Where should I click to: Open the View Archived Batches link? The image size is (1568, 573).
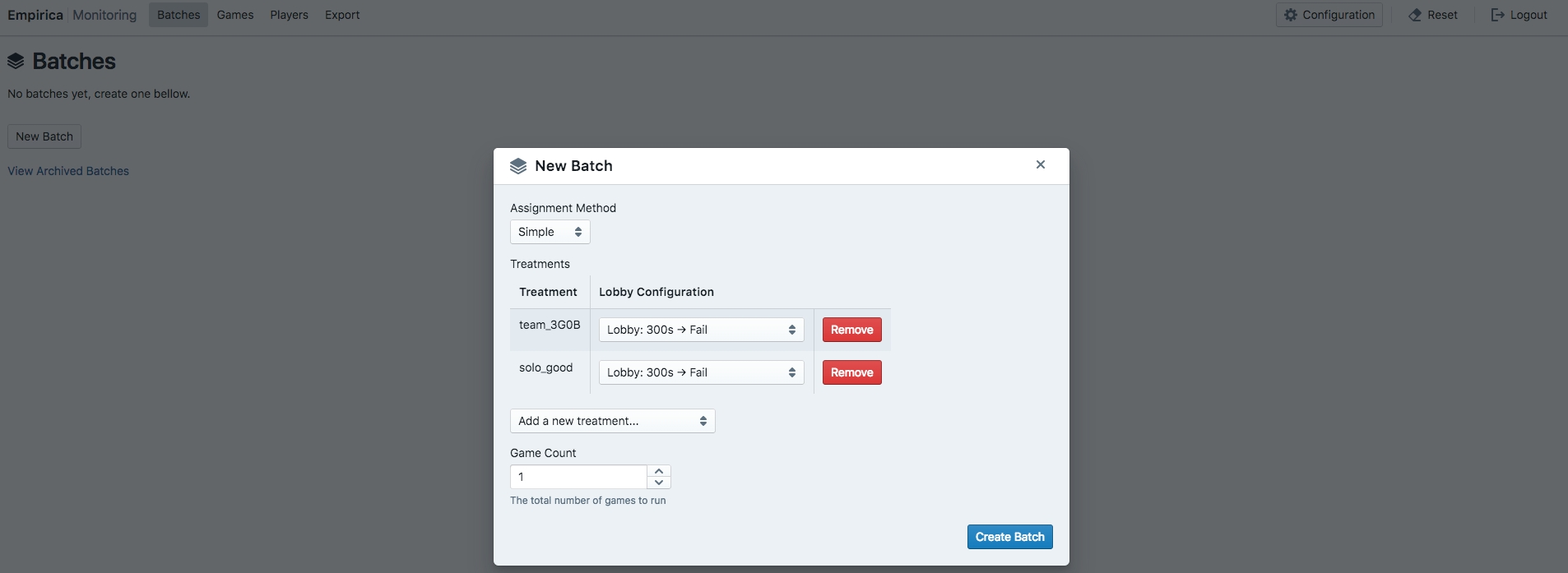coord(68,171)
